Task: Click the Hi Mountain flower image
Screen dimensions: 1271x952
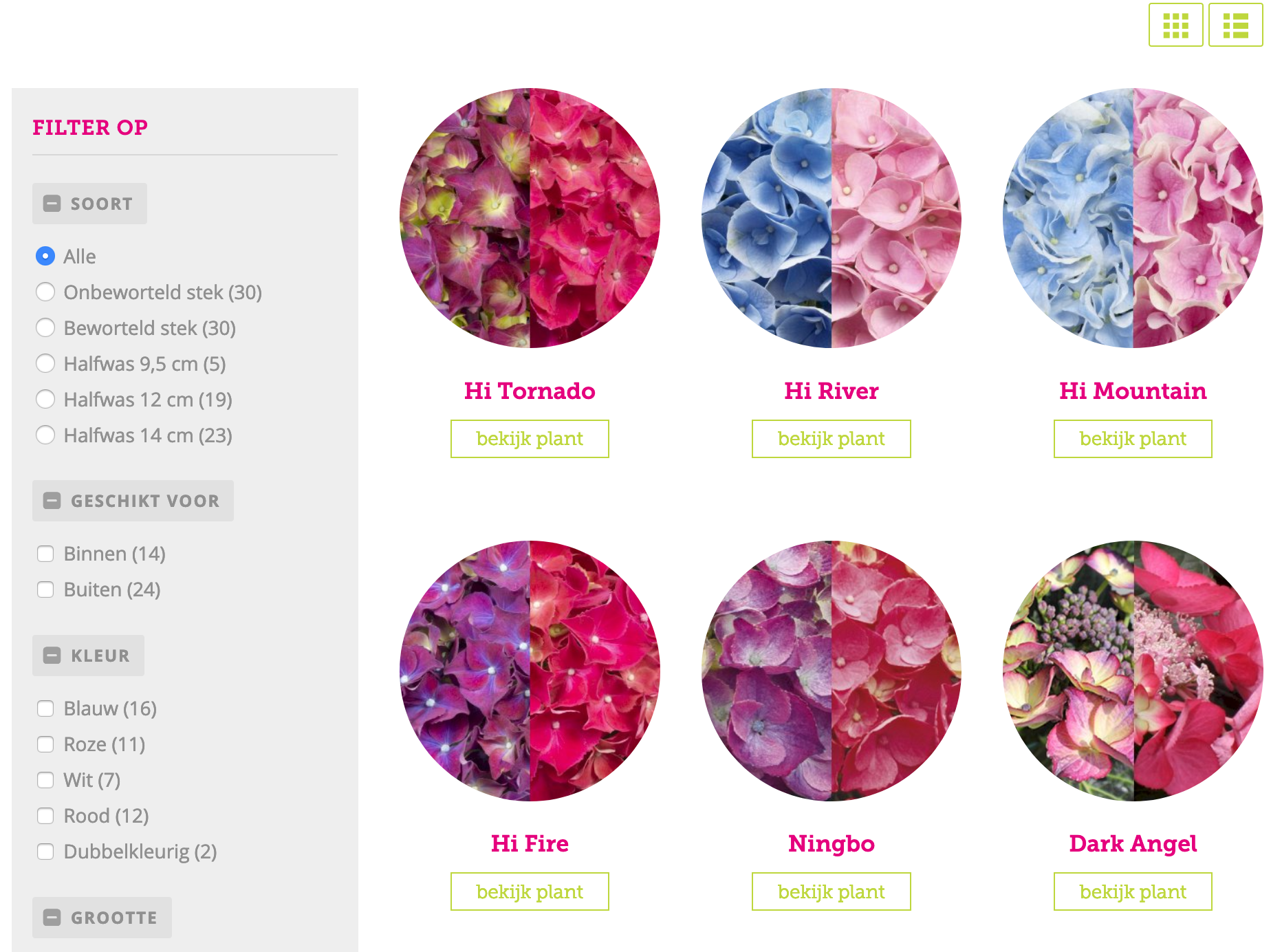Action: click(x=1133, y=218)
